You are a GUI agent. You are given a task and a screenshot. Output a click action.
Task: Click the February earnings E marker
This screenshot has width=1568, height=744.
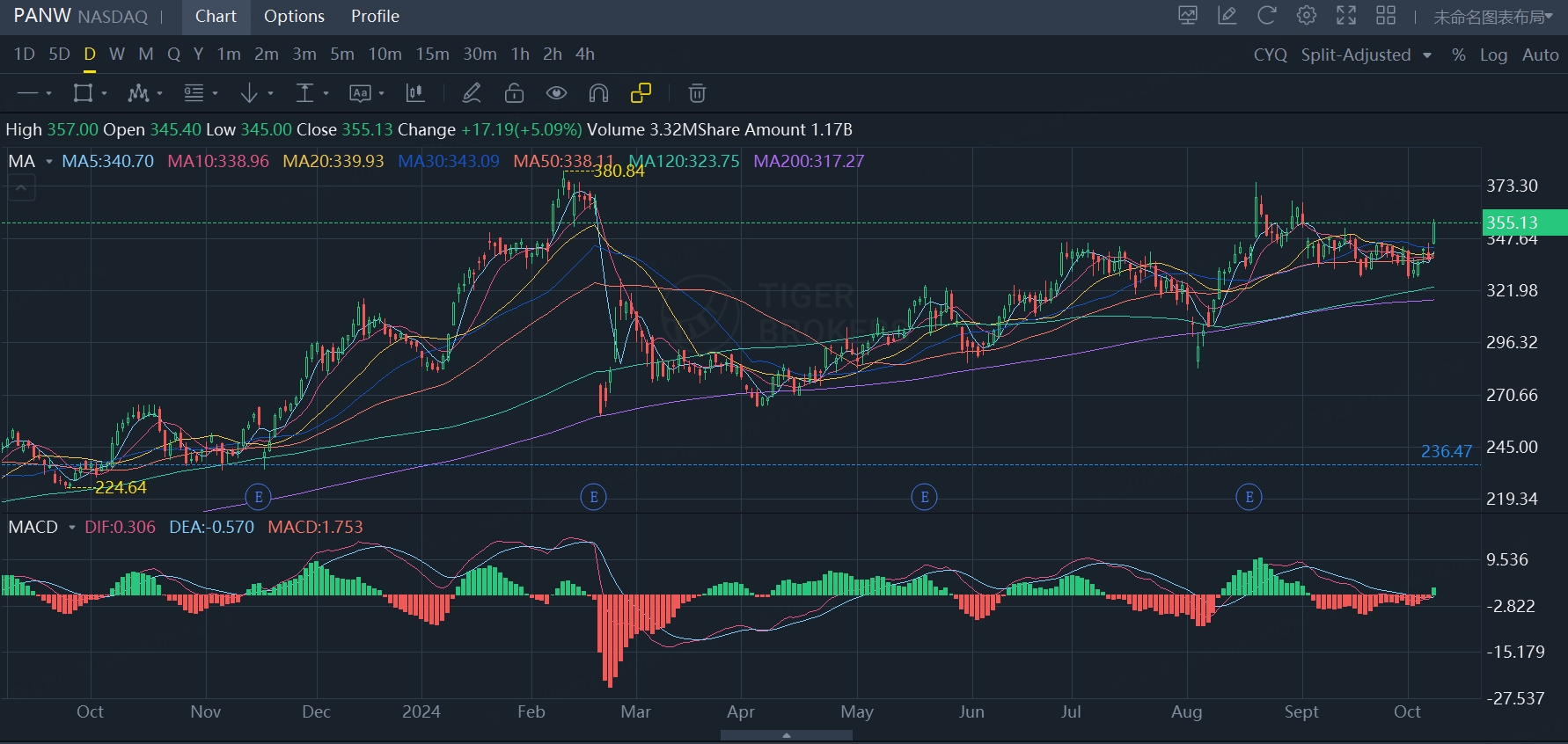[x=594, y=497]
